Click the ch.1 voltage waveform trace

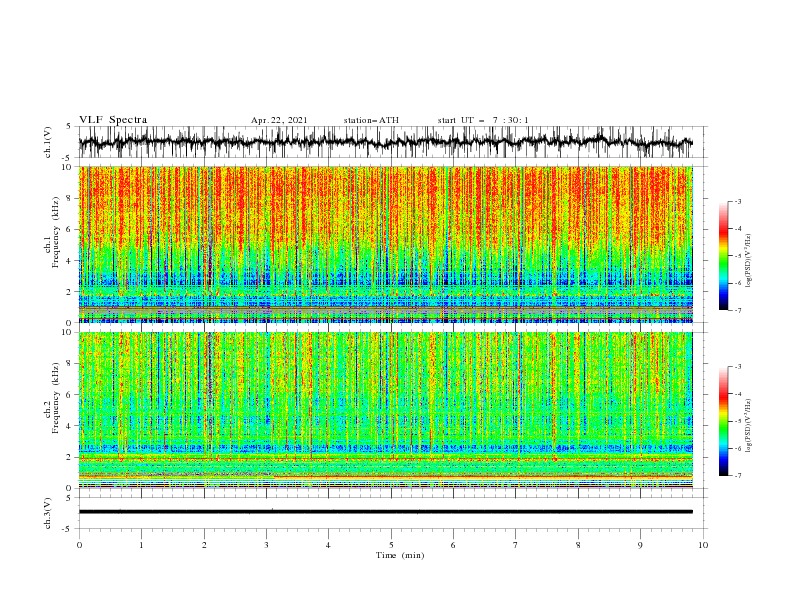[x=386, y=142]
